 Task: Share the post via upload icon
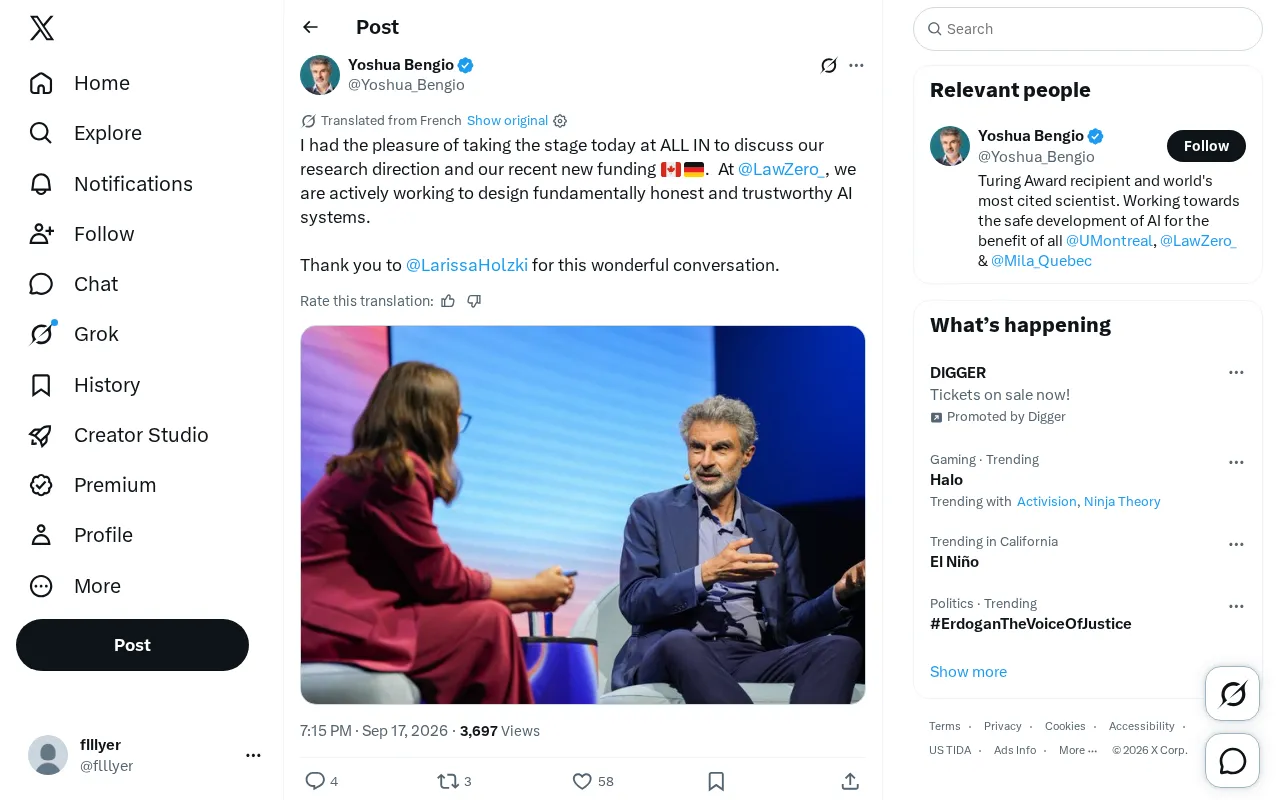coord(850,781)
